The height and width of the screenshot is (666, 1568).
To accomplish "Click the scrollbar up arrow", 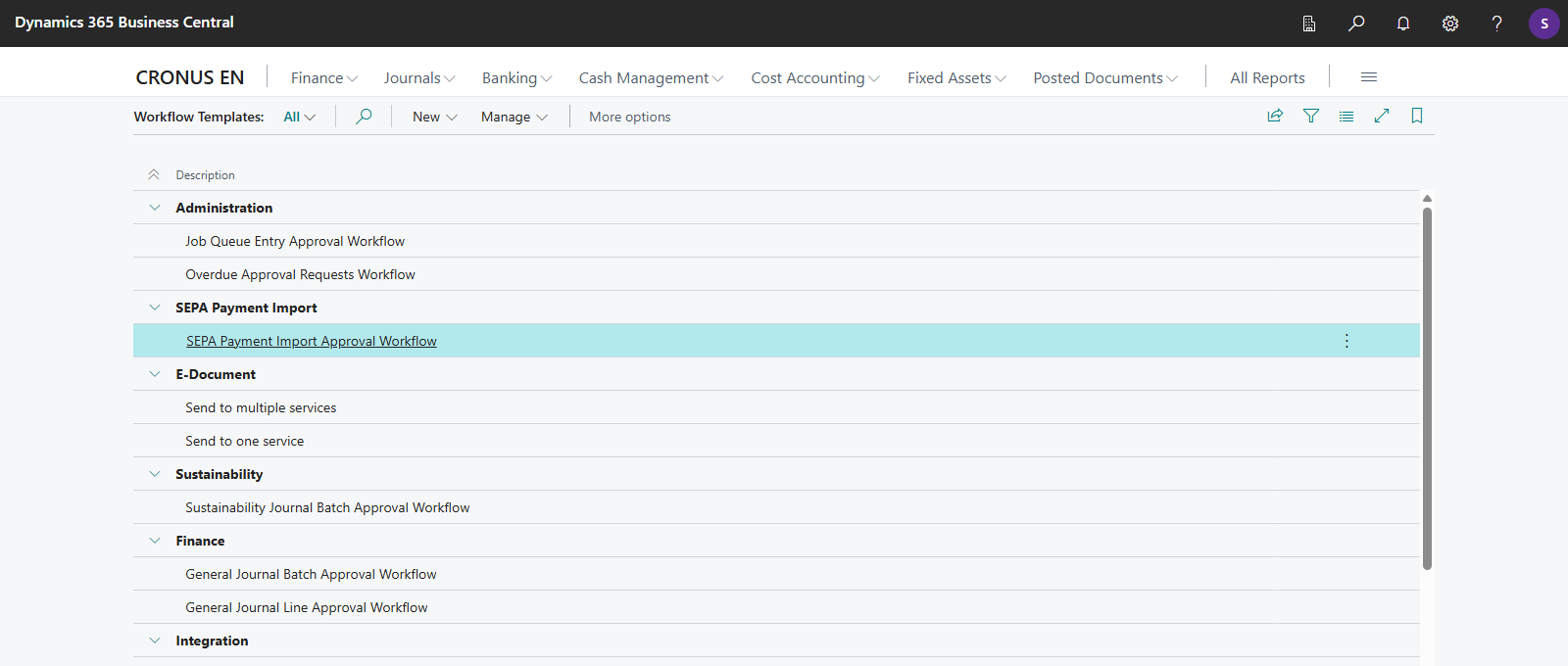I will pyautogui.click(x=1427, y=199).
